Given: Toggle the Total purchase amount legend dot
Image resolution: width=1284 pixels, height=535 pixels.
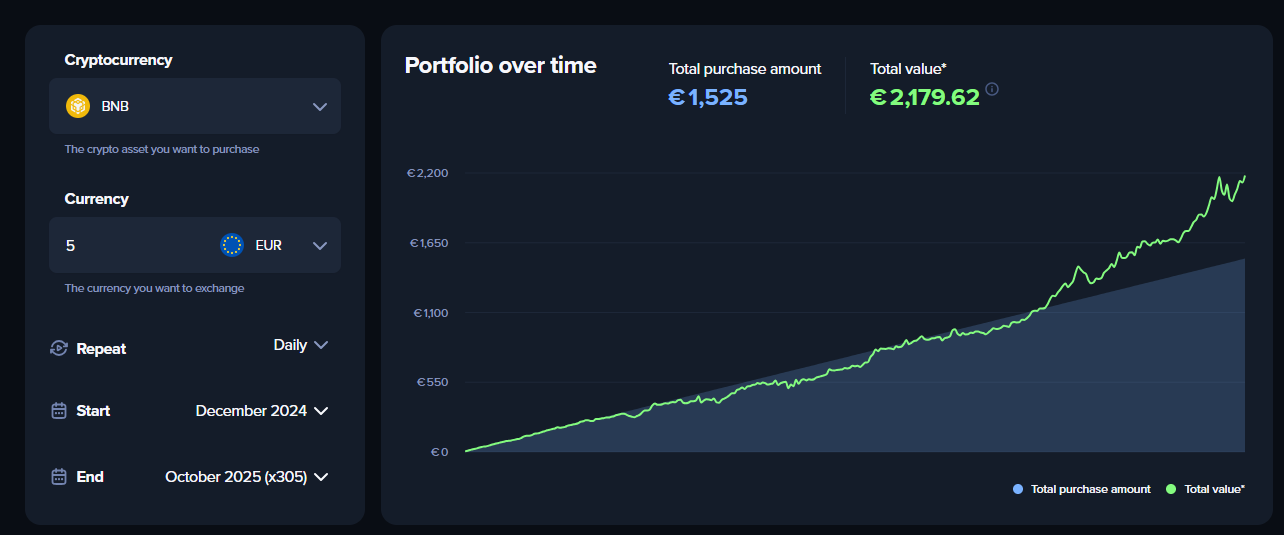Looking at the screenshot, I should pos(1018,489).
